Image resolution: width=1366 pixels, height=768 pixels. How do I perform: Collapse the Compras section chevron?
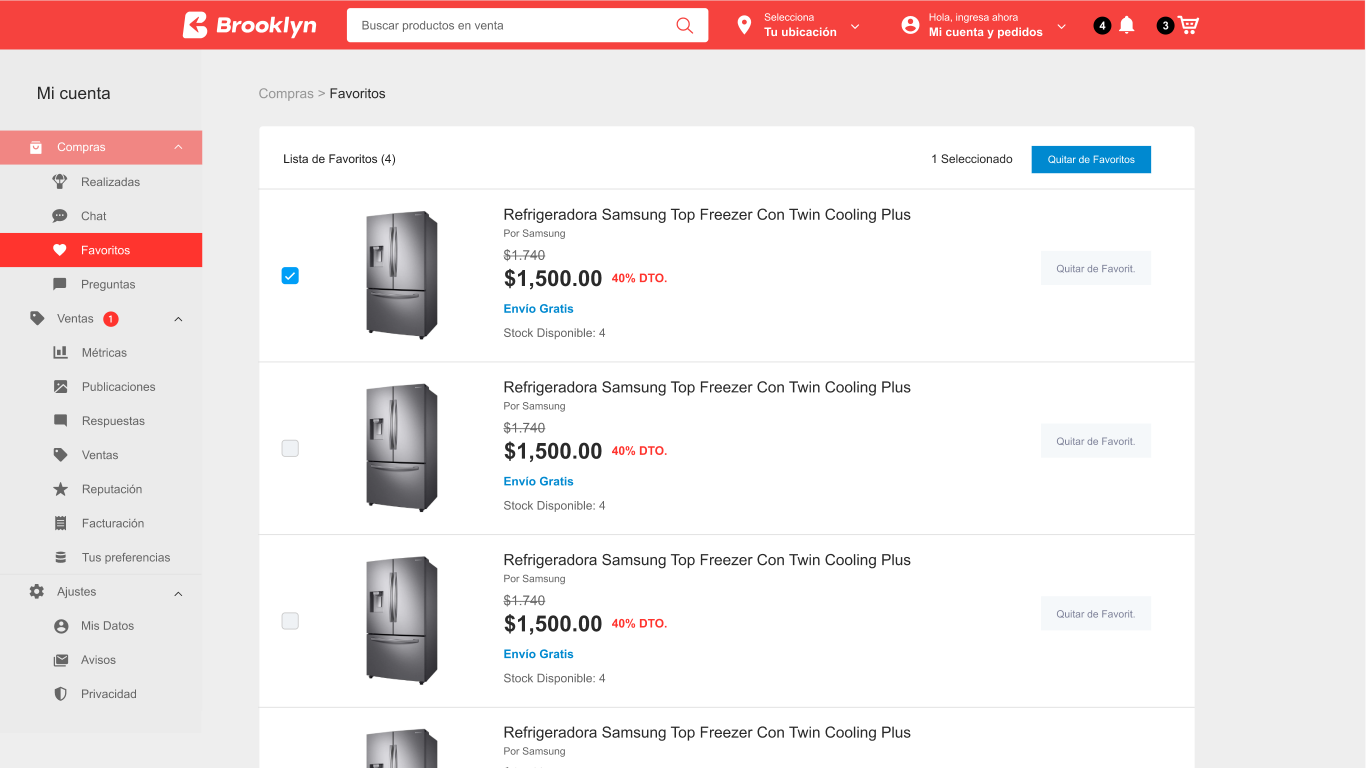(x=178, y=147)
